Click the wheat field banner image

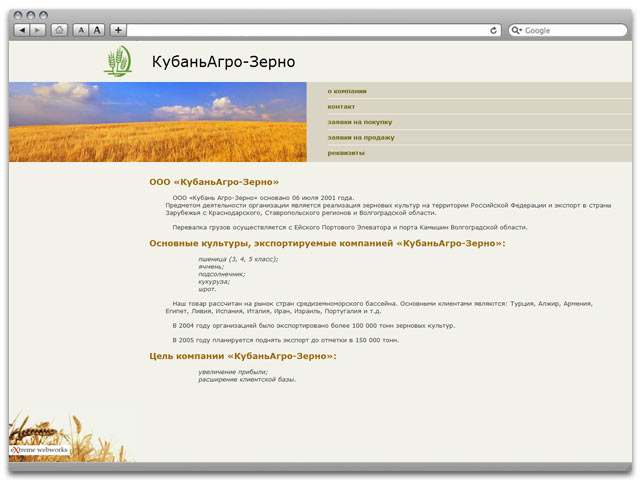click(158, 122)
